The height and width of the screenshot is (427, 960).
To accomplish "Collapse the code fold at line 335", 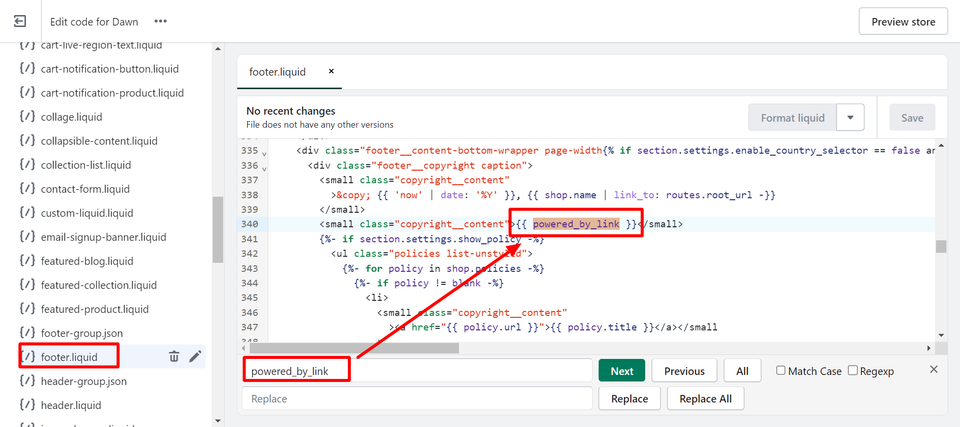I will pos(264,152).
